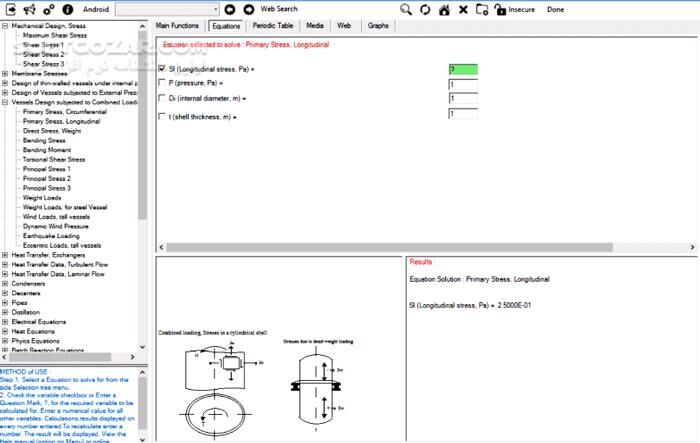This screenshot has width=700, height=443.
Task: Click the info icon in the toolbar
Action: [x=67, y=9]
